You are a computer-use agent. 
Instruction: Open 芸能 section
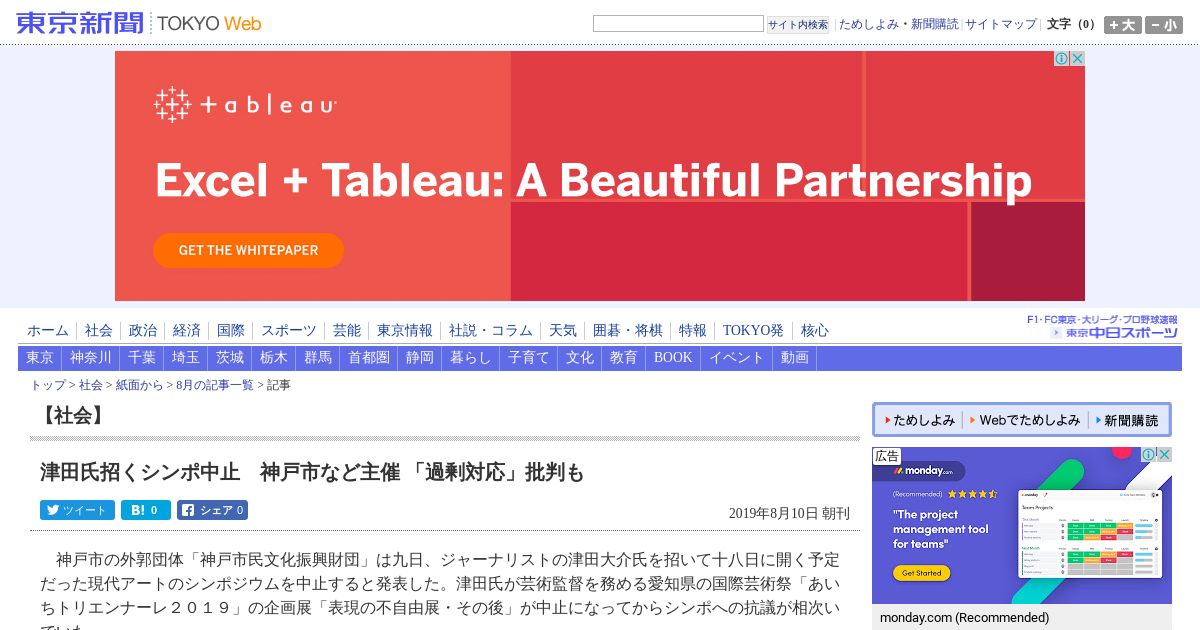point(347,330)
